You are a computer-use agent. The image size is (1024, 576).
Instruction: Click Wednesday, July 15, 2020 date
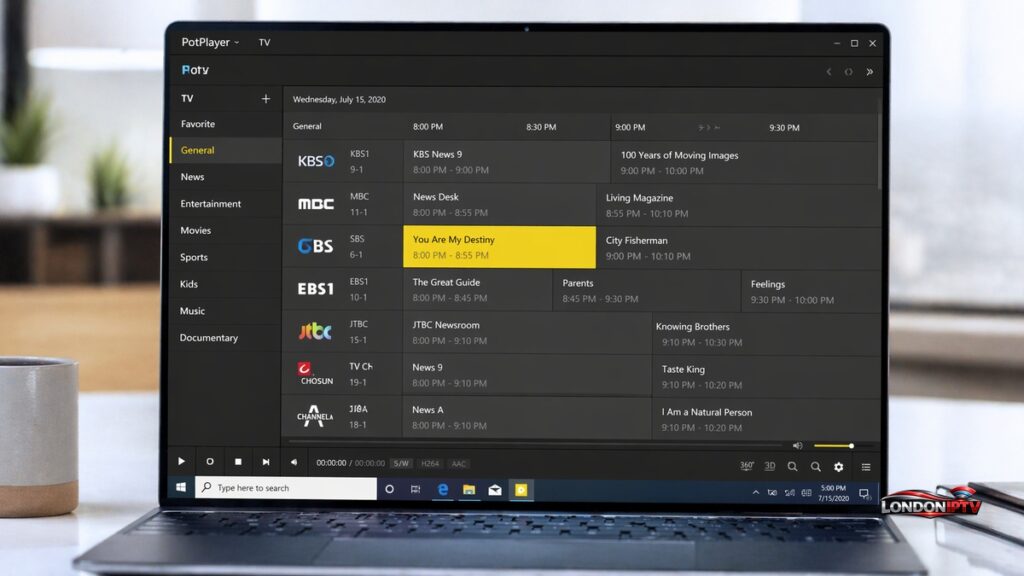click(x=339, y=99)
